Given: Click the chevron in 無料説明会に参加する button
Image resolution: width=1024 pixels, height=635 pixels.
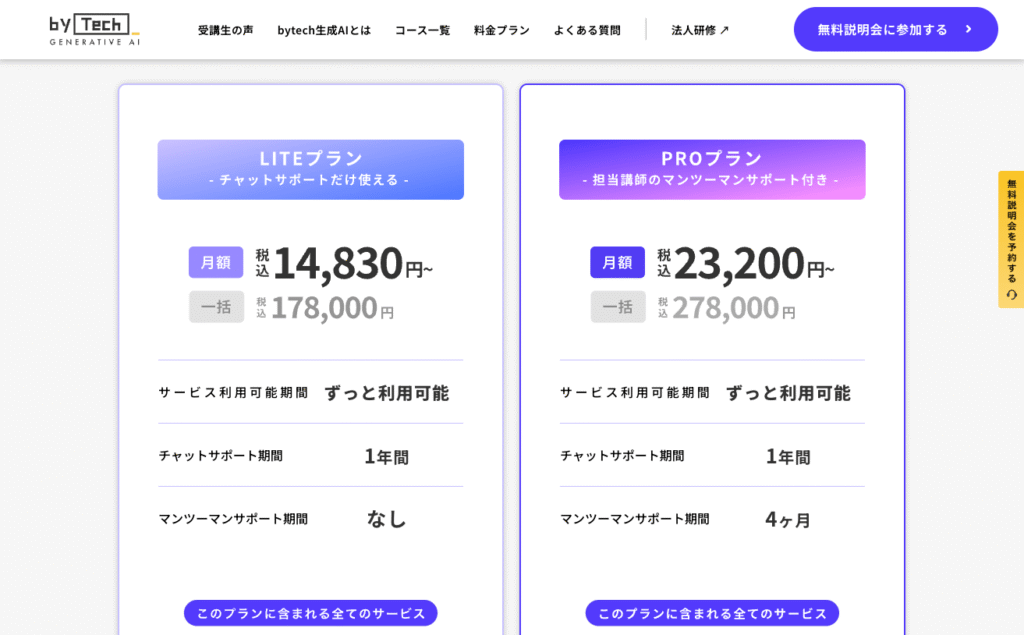Looking at the screenshot, I should click(x=968, y=29).
